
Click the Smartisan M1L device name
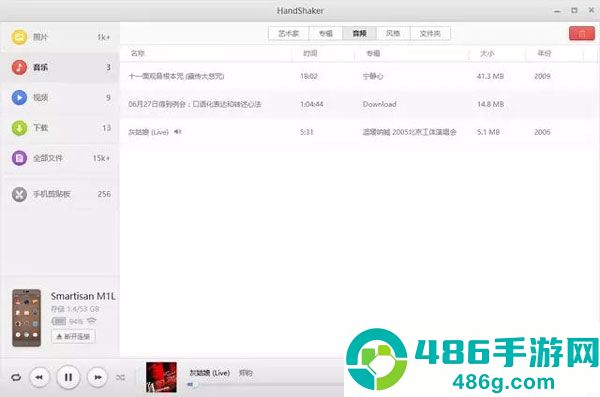click(x=83, y=296)
